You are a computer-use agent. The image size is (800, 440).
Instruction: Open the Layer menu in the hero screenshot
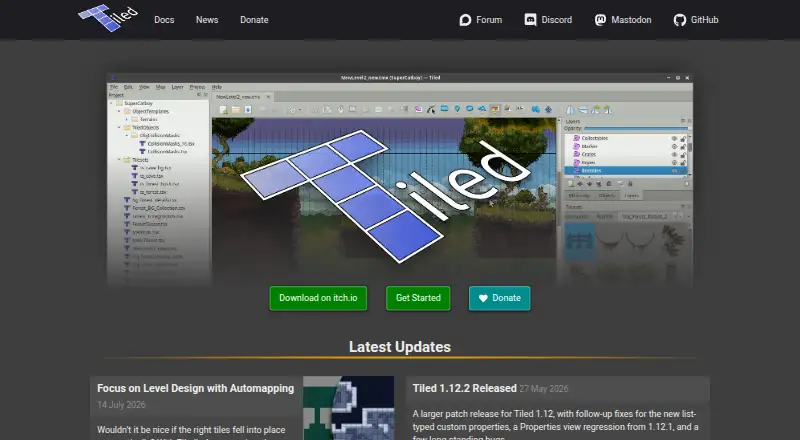177,87
